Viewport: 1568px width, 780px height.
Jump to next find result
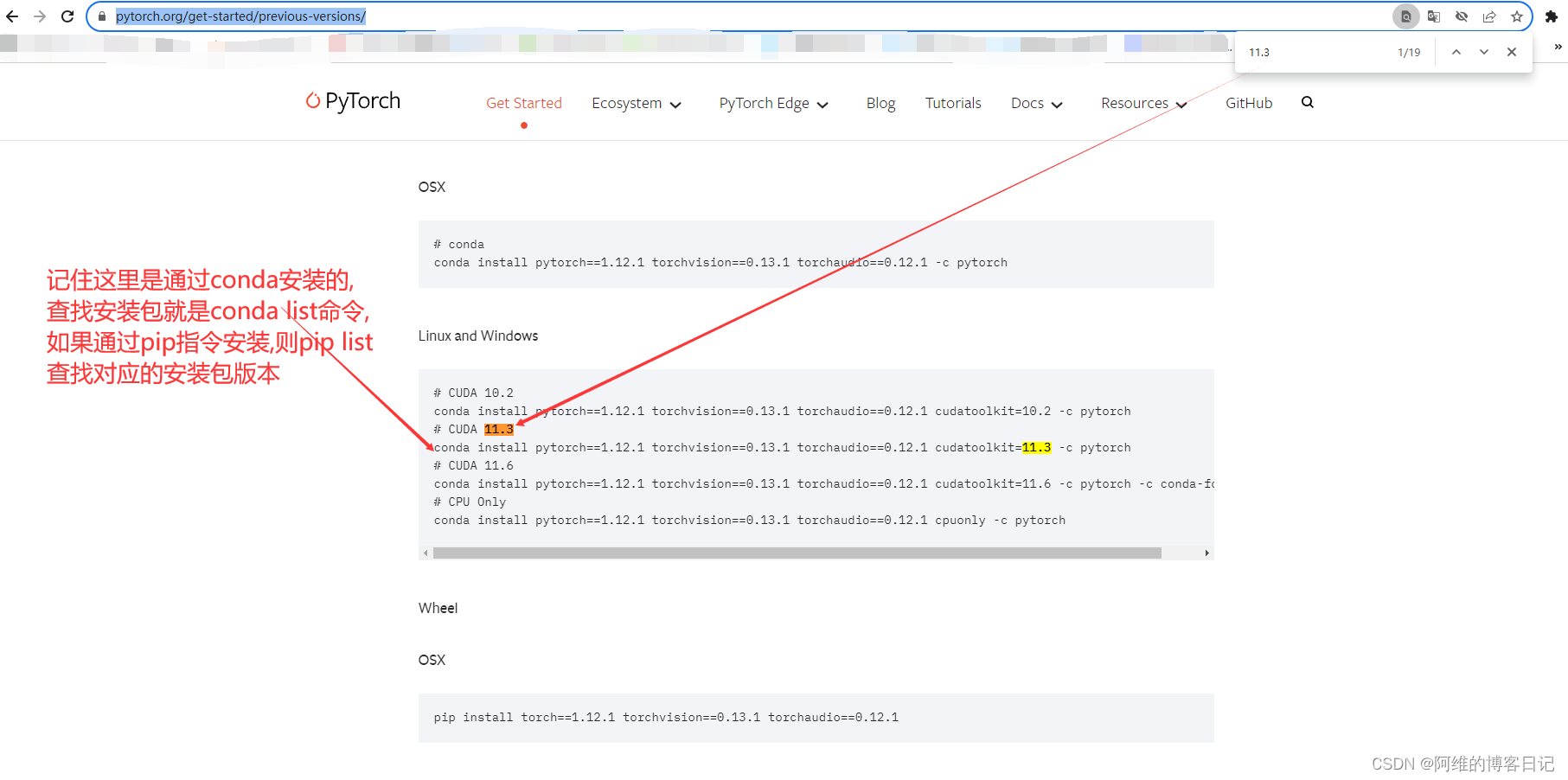pyautogui.click(x=1484, y=52)
